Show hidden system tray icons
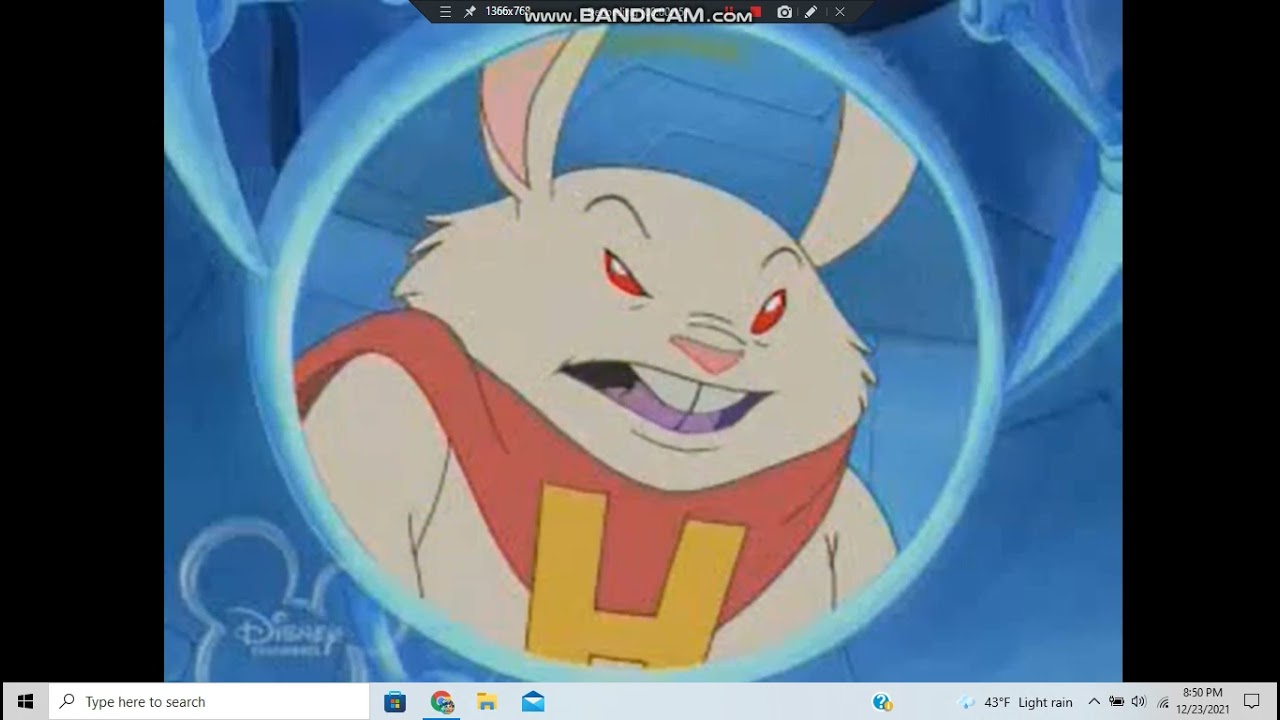 [1094, 702]
